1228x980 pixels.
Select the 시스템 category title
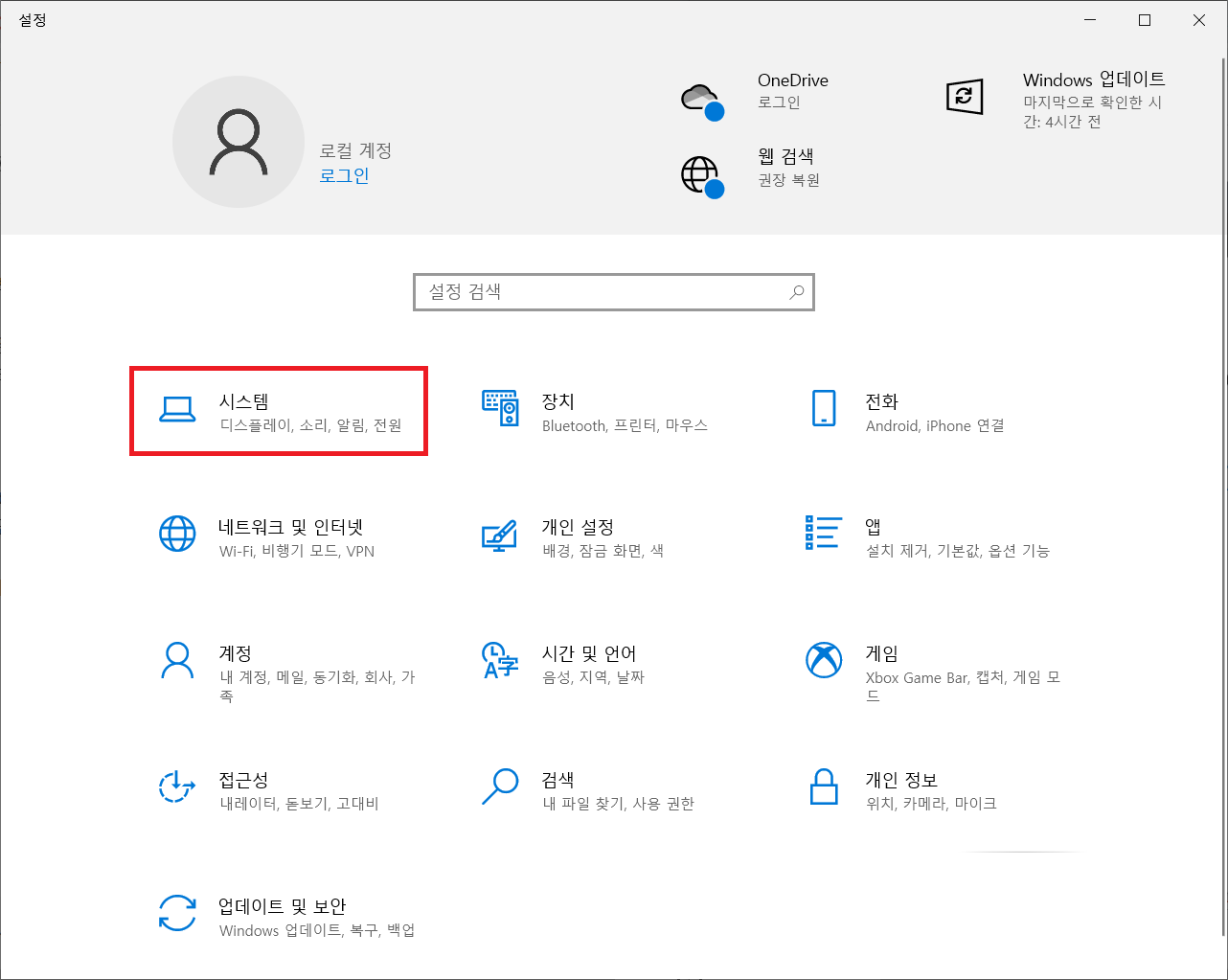pyautogui.click(x=244, y=401)
